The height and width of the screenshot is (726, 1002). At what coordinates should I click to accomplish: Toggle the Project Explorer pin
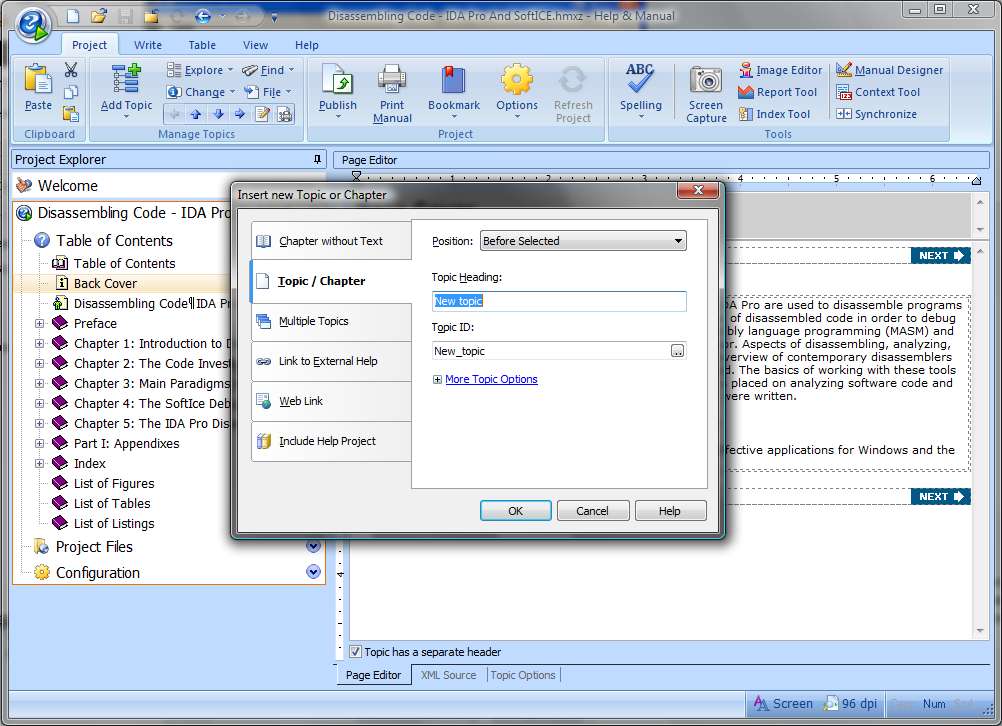point(318,159)
